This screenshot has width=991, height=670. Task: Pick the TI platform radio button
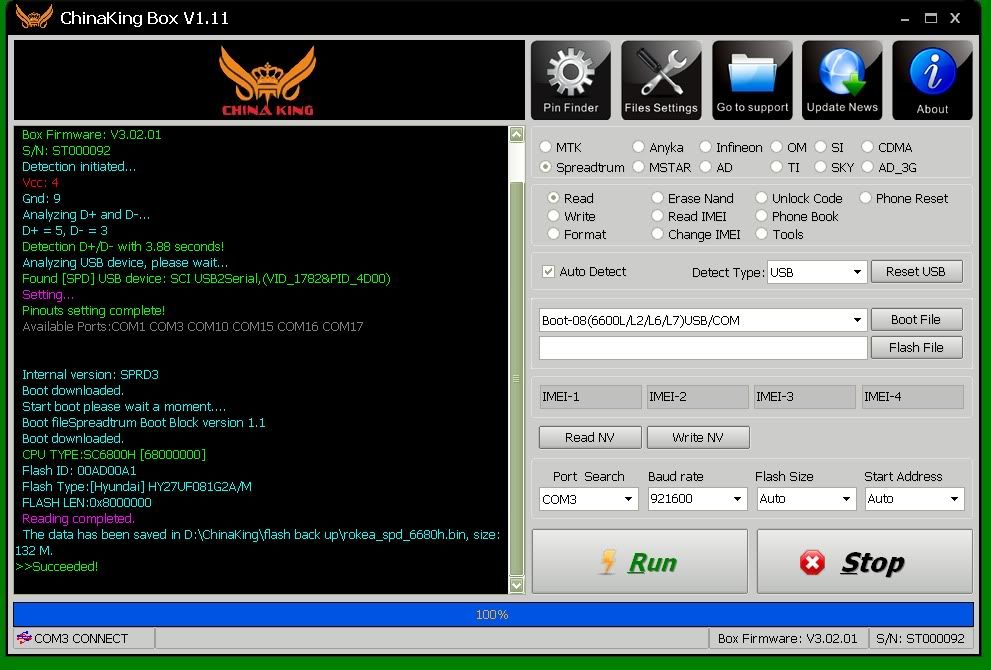coord(777,167)
